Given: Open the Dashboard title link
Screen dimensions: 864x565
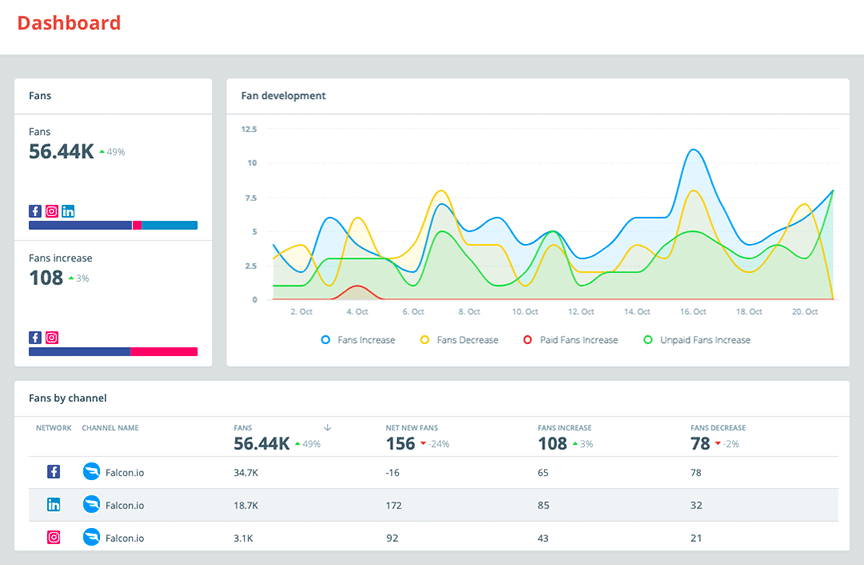Looking at the screenshot, I should (69, 23).
